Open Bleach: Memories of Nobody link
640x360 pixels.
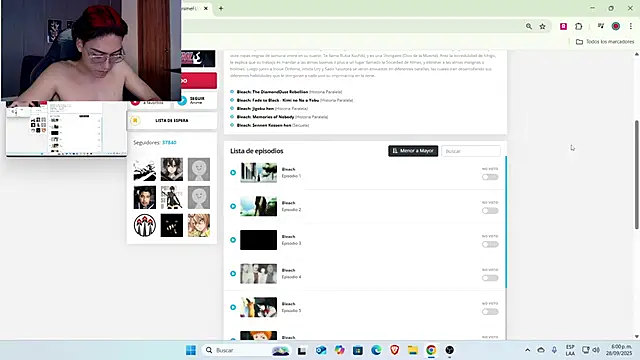coord(265,117)
